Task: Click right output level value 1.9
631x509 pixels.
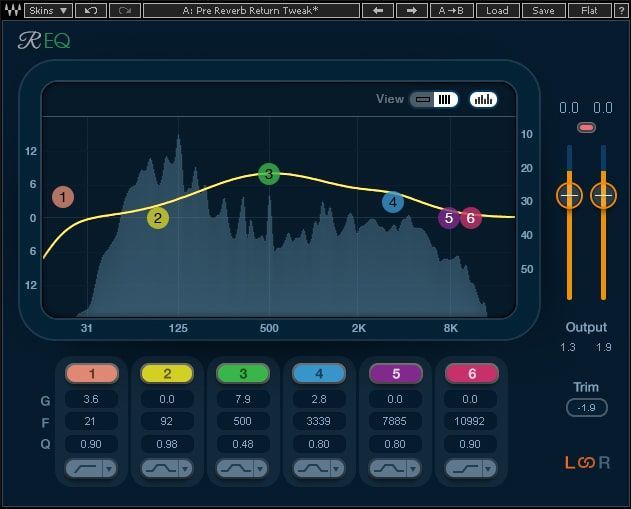Action: (604, 347)
